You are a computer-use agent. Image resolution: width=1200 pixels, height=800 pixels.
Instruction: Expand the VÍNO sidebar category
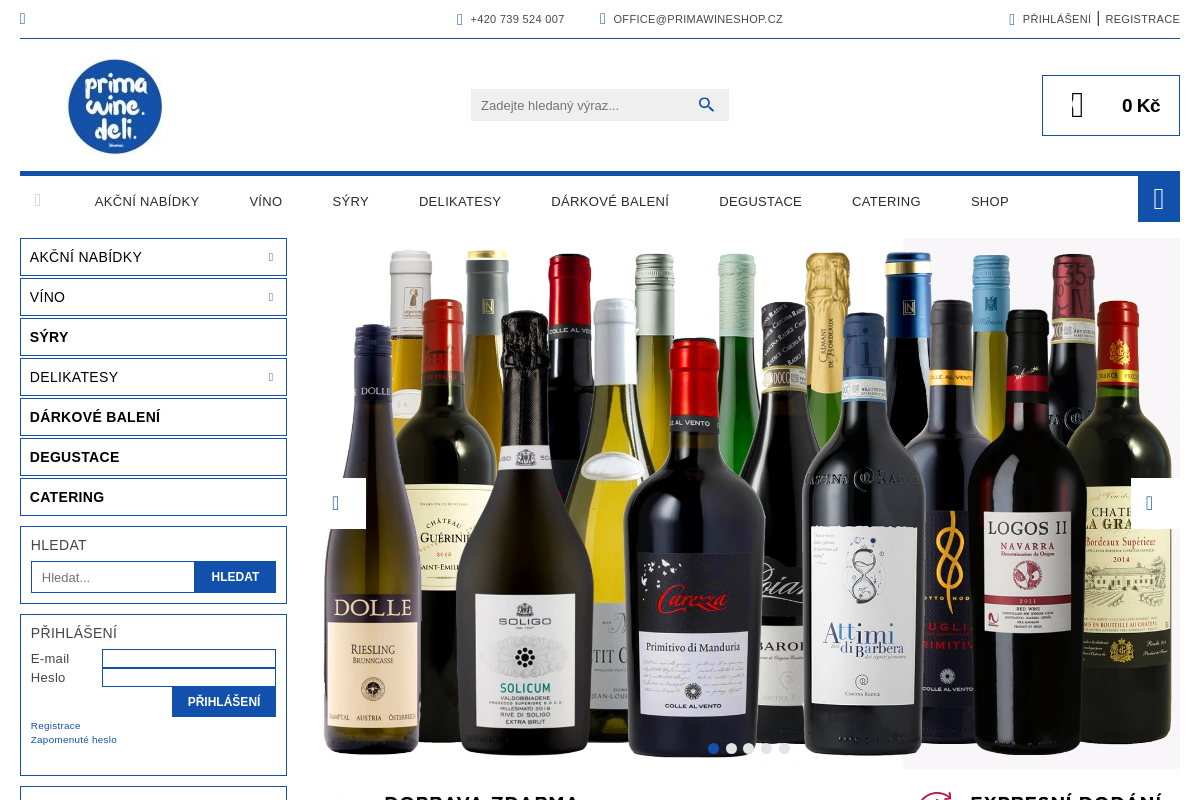coord(271,297)
